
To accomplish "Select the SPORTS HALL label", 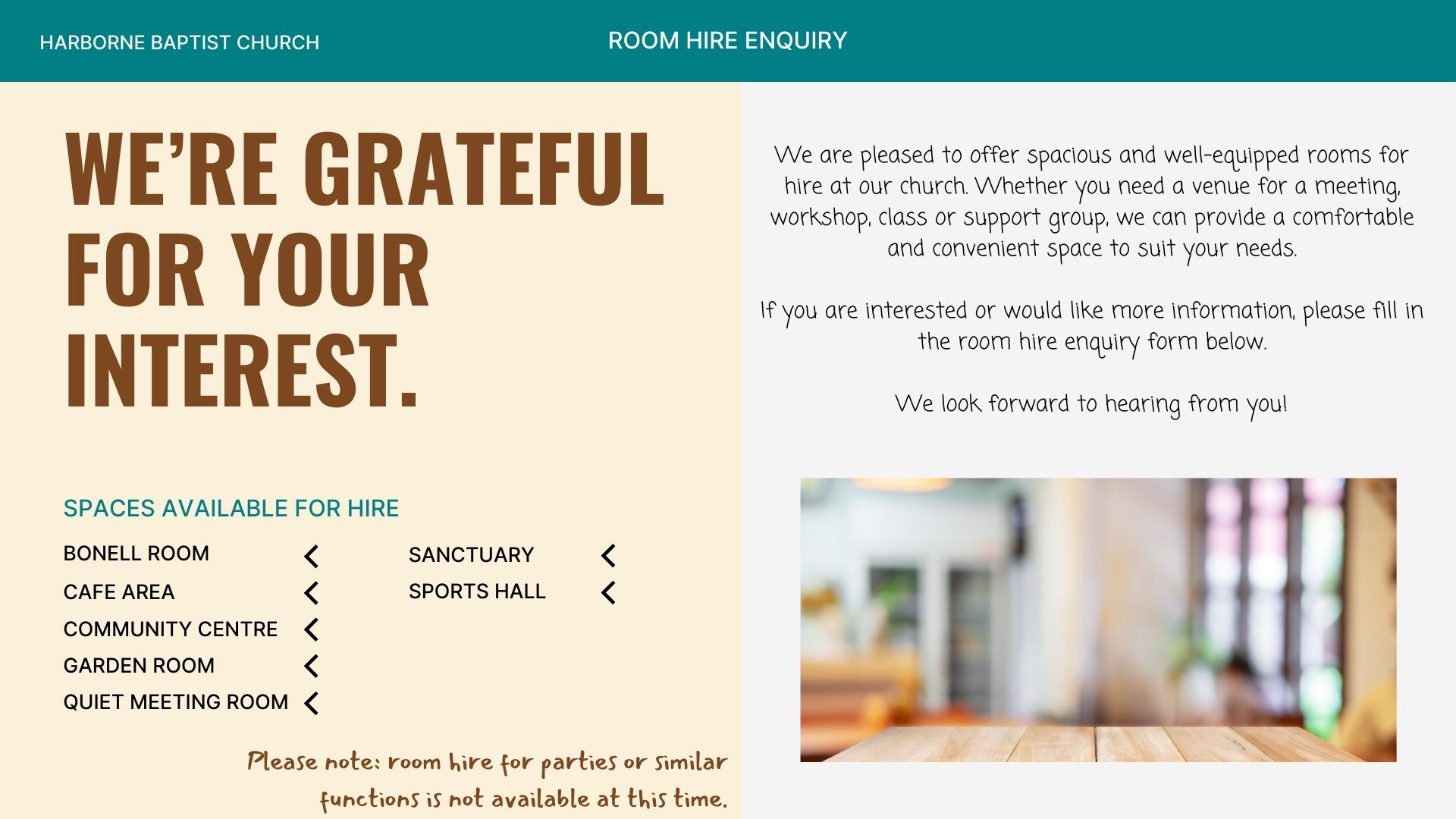I will click(x=477, y=591).
